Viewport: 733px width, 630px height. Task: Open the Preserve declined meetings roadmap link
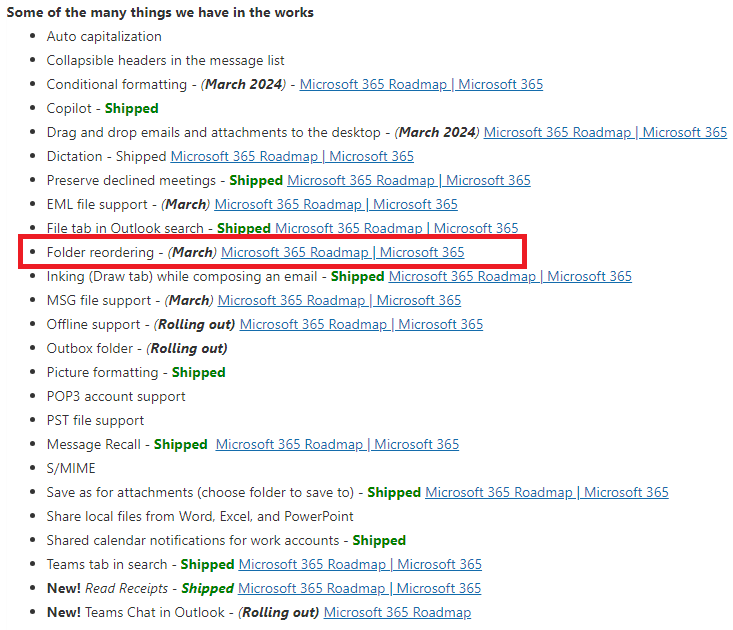[x=409, y=180]
